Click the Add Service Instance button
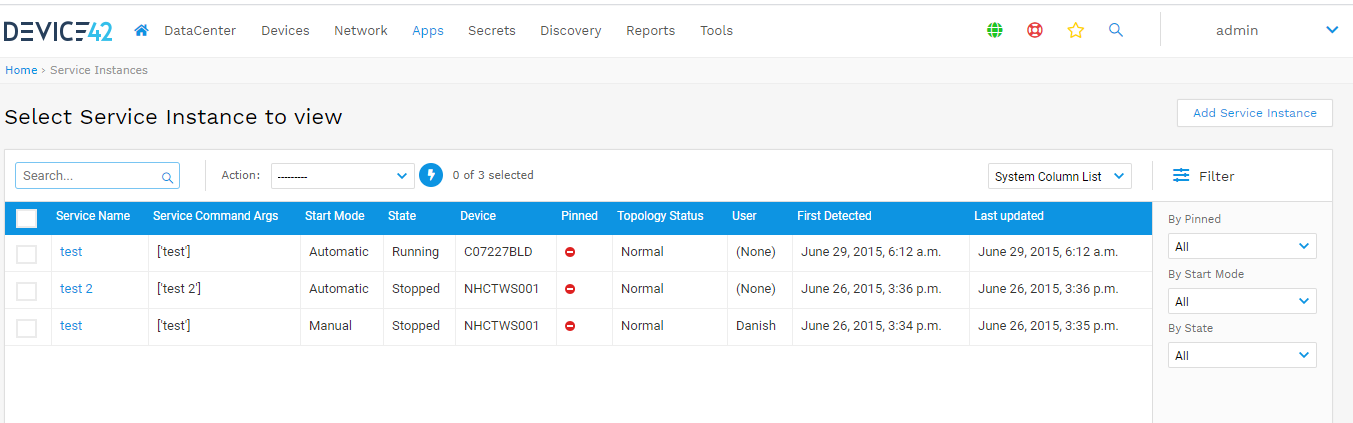Viewport: 1353px width, 423px height. click(1254, 113)
